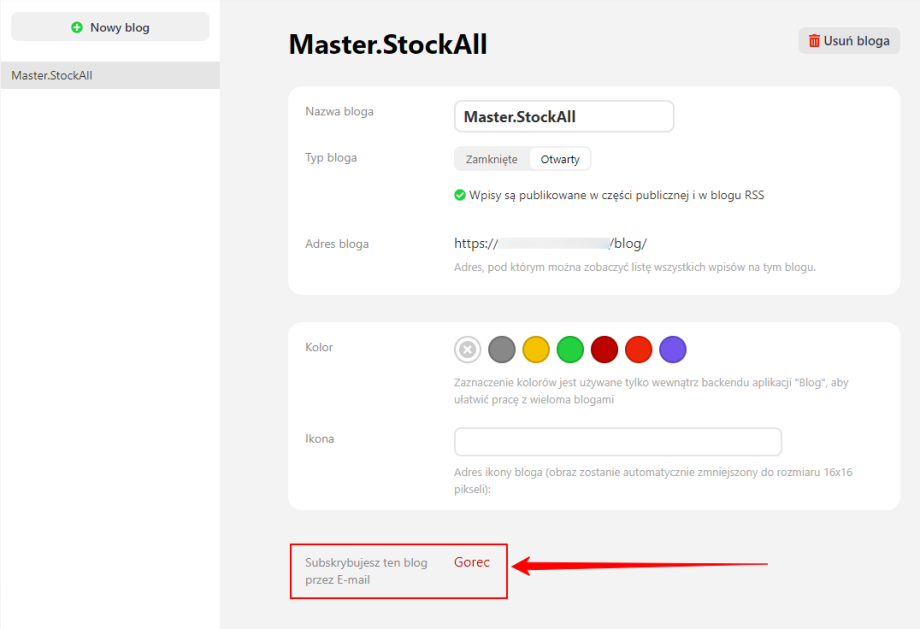The height and width of the screenshot is (629, 920).
Task: Click the green checkmark status icon
Action: pyautogui.click(x=460, y=195)
